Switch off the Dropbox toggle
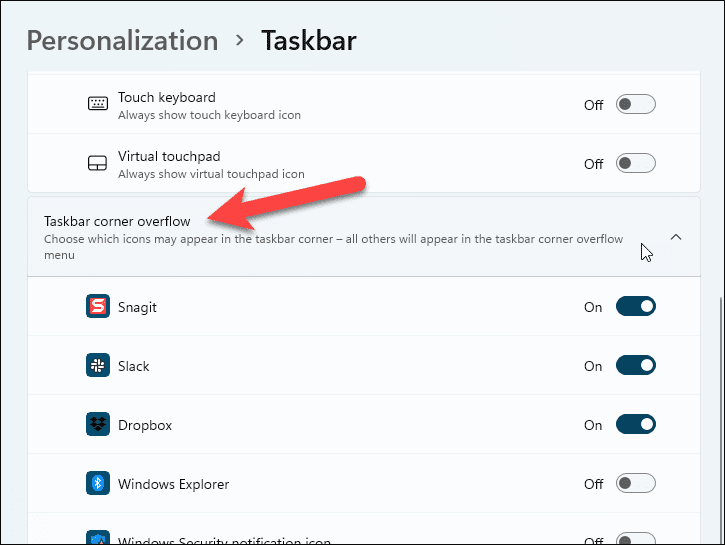This screenshot has height=545, width=725. (x=635, y=425)
